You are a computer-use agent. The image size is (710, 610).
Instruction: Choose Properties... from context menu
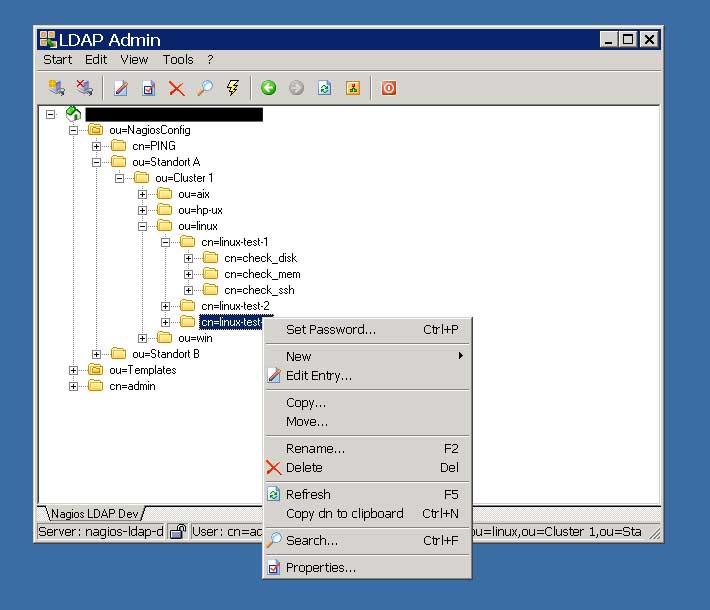point(367,567)
